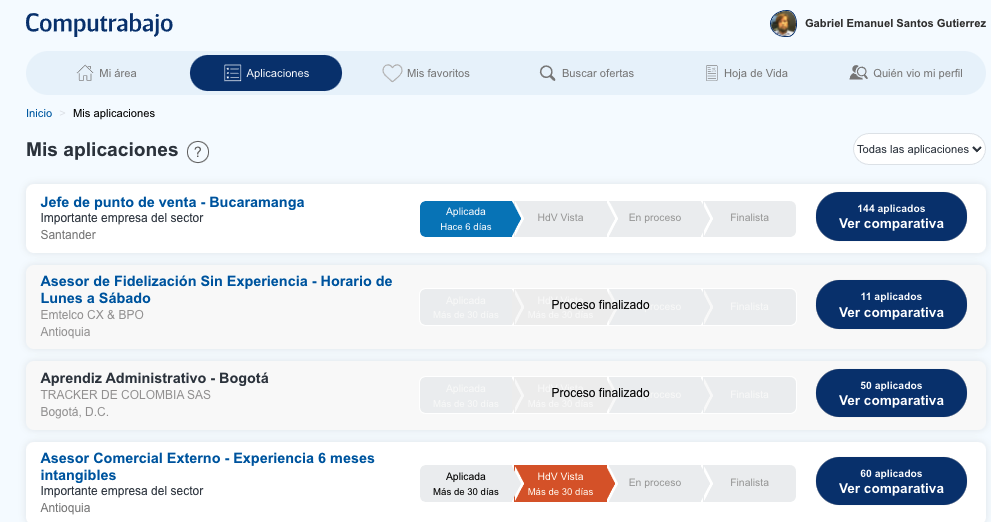
Task: Open Gabriel Emanuel Santos Gutierrez user menu
Action: point(895,23)
